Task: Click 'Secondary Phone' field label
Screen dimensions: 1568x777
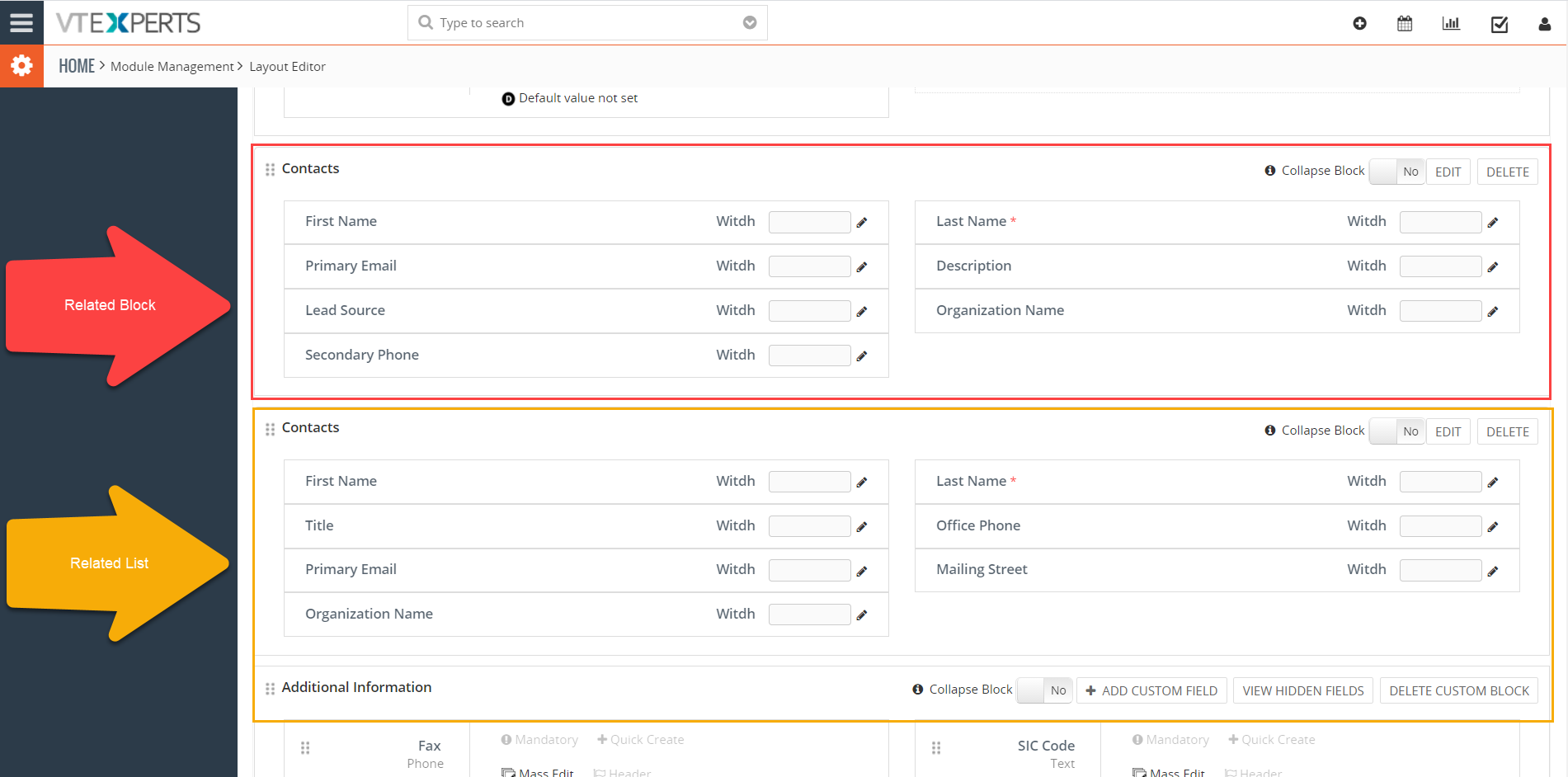Action: point(362,355)
